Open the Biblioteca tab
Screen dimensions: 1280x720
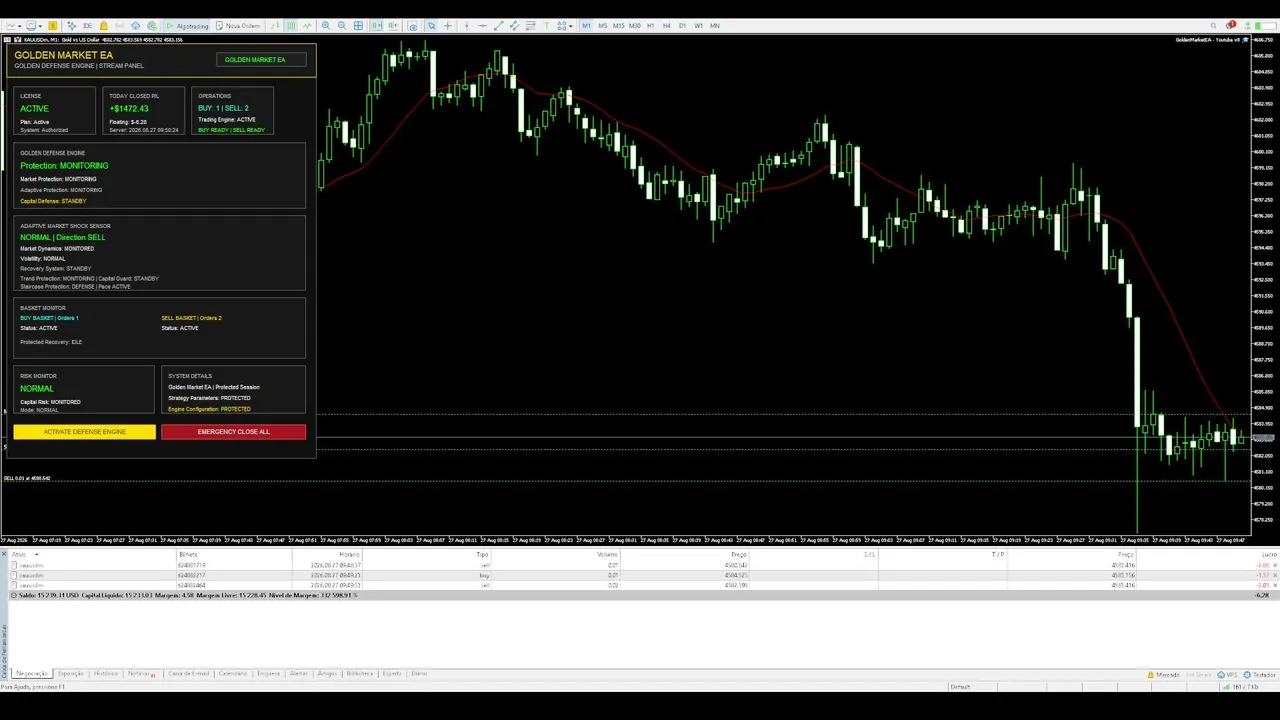pyautogui.click(x=360, y=673)
